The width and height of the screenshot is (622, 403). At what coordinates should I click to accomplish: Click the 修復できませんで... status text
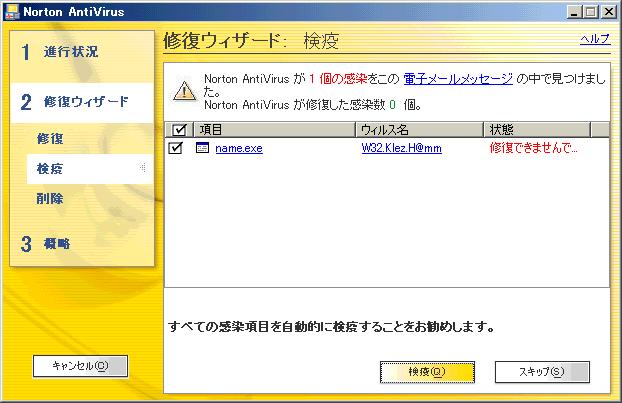pos(534,148)
